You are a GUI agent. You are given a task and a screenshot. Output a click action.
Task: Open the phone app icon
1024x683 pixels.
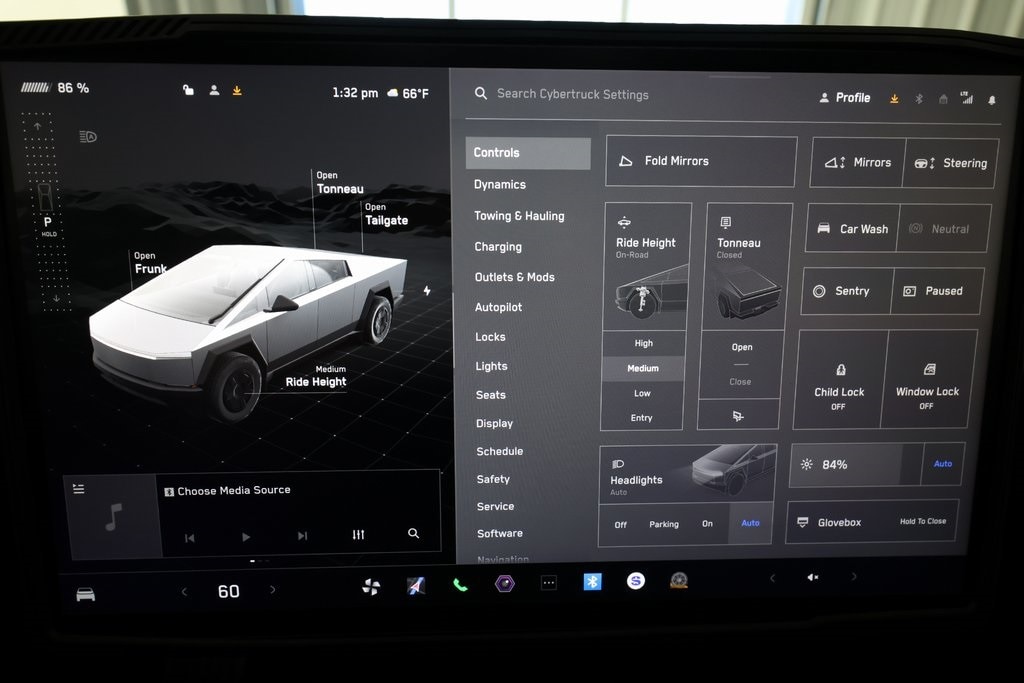tap(460, 585)
